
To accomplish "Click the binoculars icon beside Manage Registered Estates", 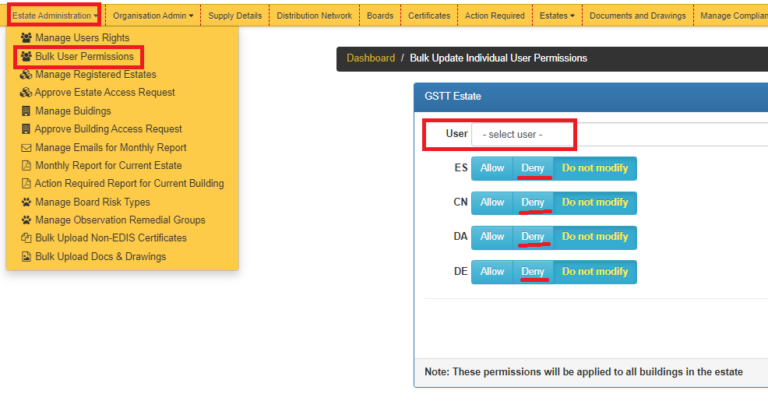I will (26, 75).
